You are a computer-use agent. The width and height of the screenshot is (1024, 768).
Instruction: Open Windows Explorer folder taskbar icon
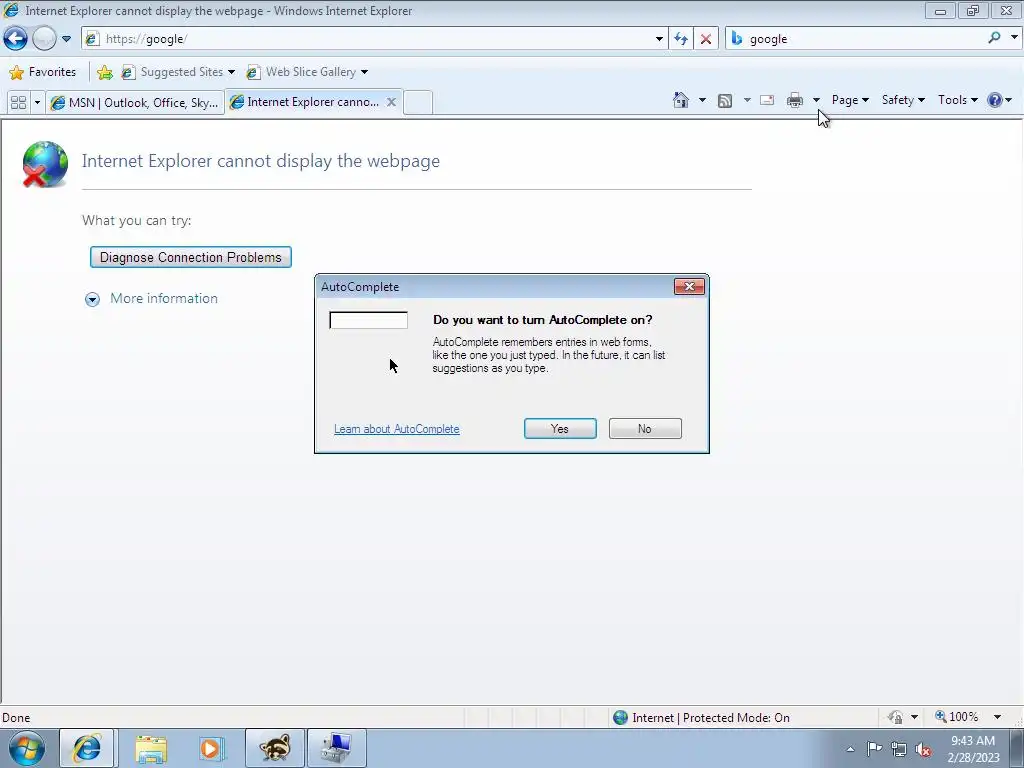pos(151,748)
